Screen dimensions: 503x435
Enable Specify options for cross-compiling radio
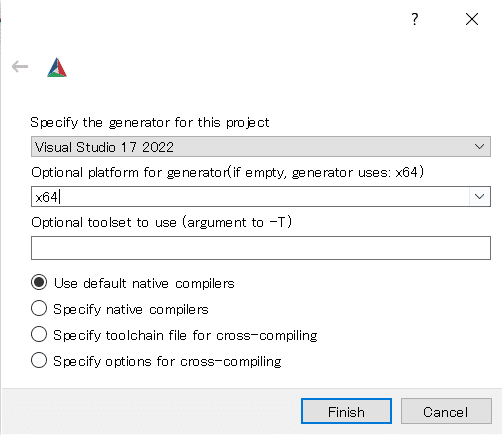coord(39,360)
